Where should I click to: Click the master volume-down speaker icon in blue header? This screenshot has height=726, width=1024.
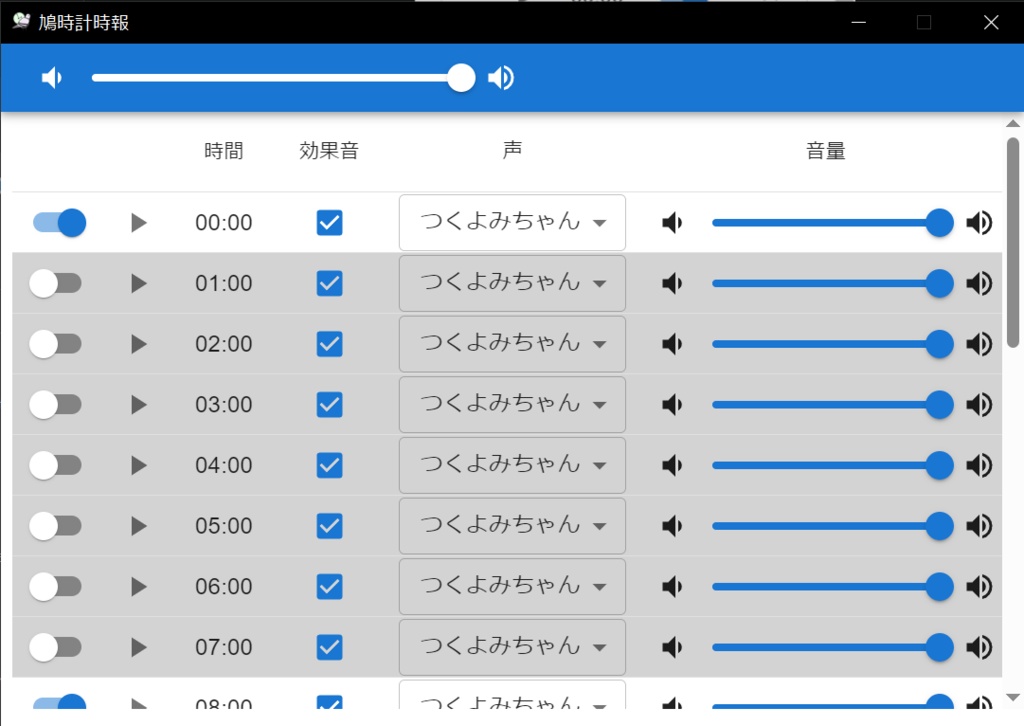point(52,78)
